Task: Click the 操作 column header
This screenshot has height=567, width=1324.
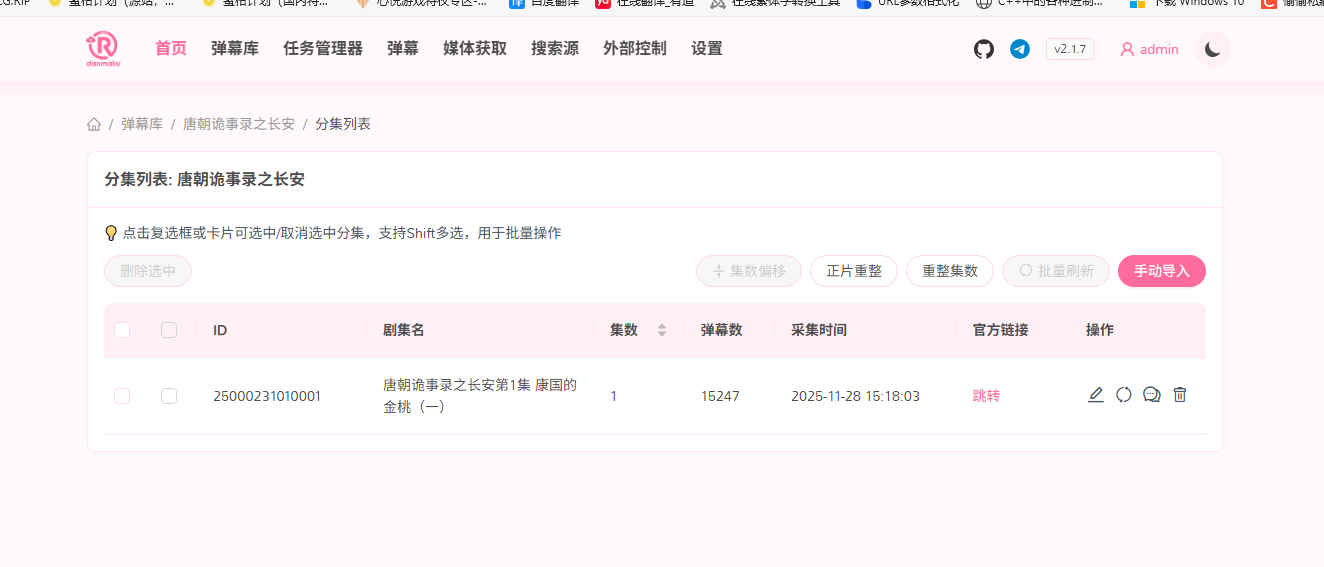Action: coord(1100,330)
